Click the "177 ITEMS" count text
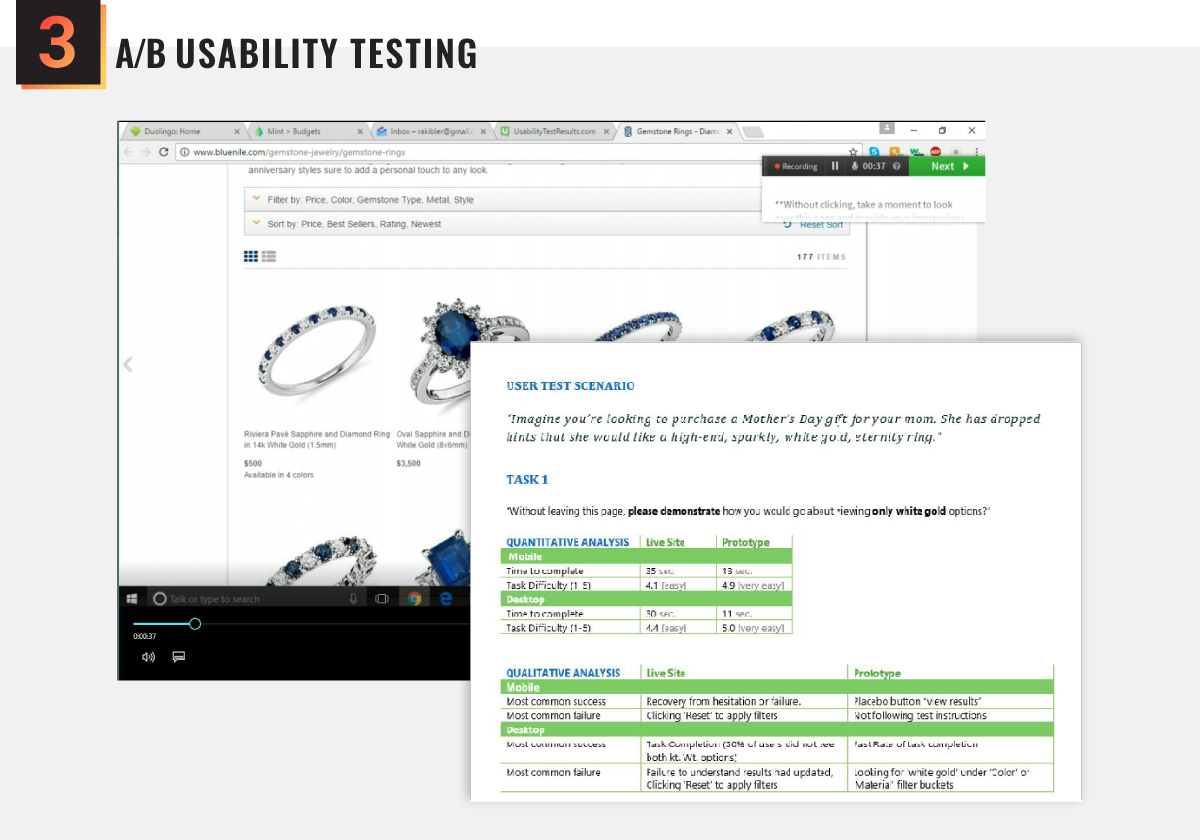The height and width of the screenshot is (840, 1200). [821, 257]
